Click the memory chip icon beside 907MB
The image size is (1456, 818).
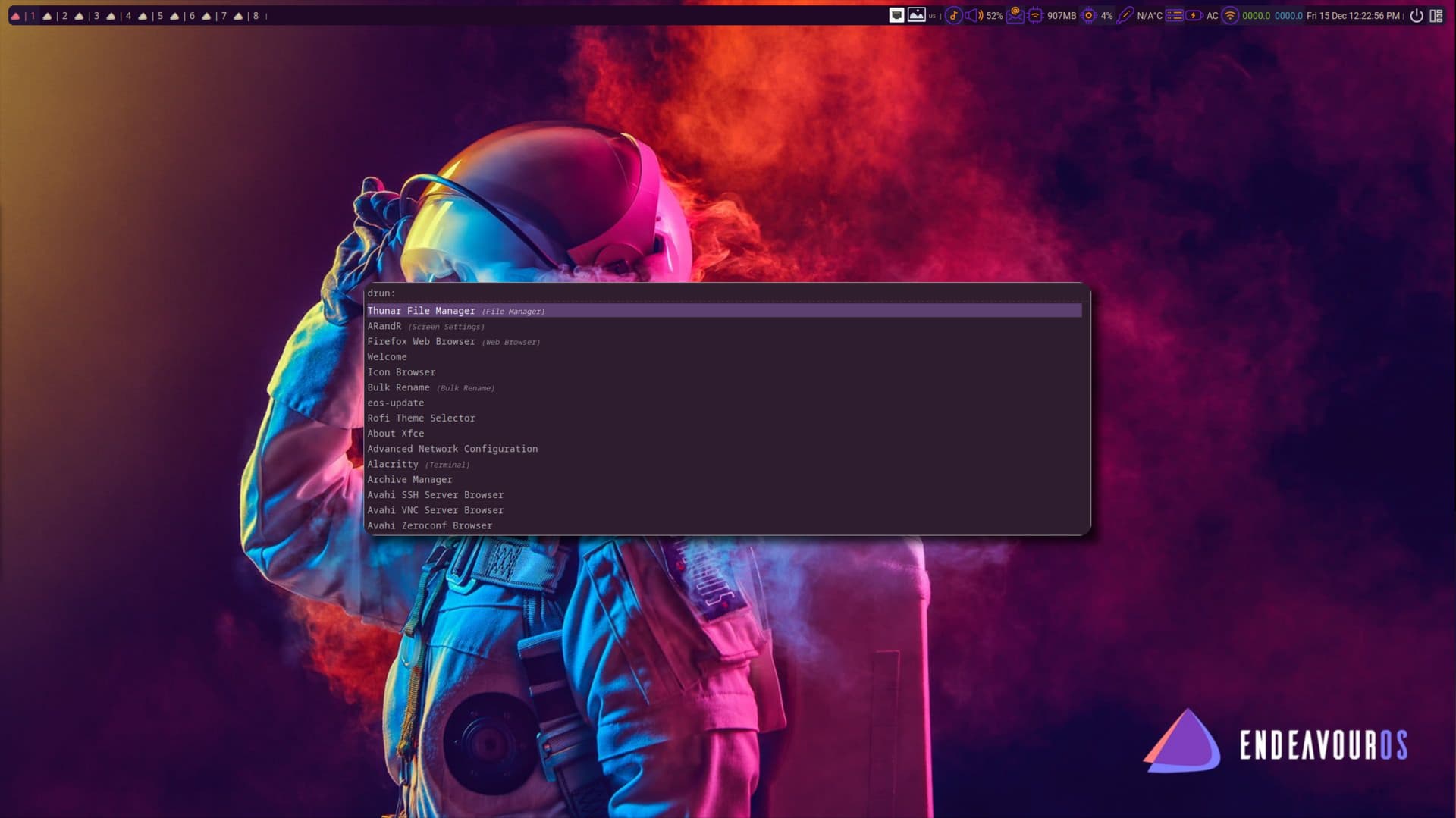tap(1035, 15)
